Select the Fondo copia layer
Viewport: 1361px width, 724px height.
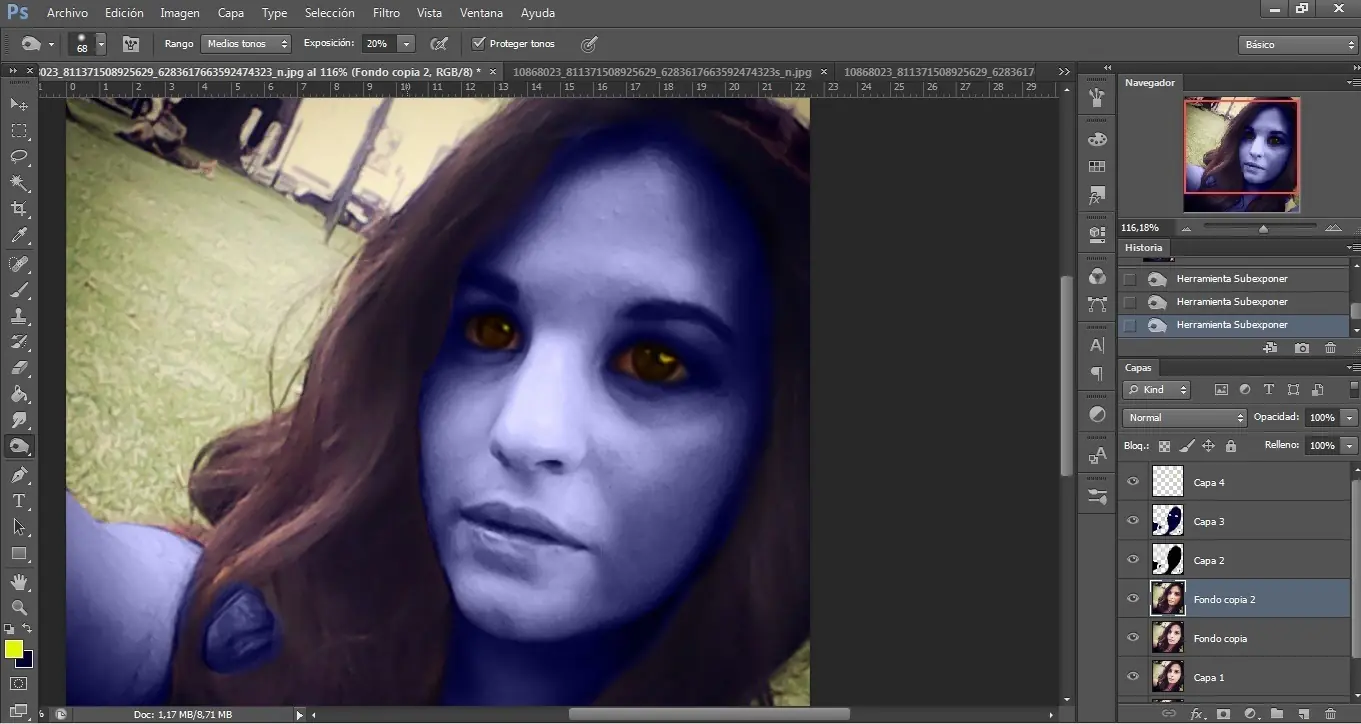tap(1234, 638)
